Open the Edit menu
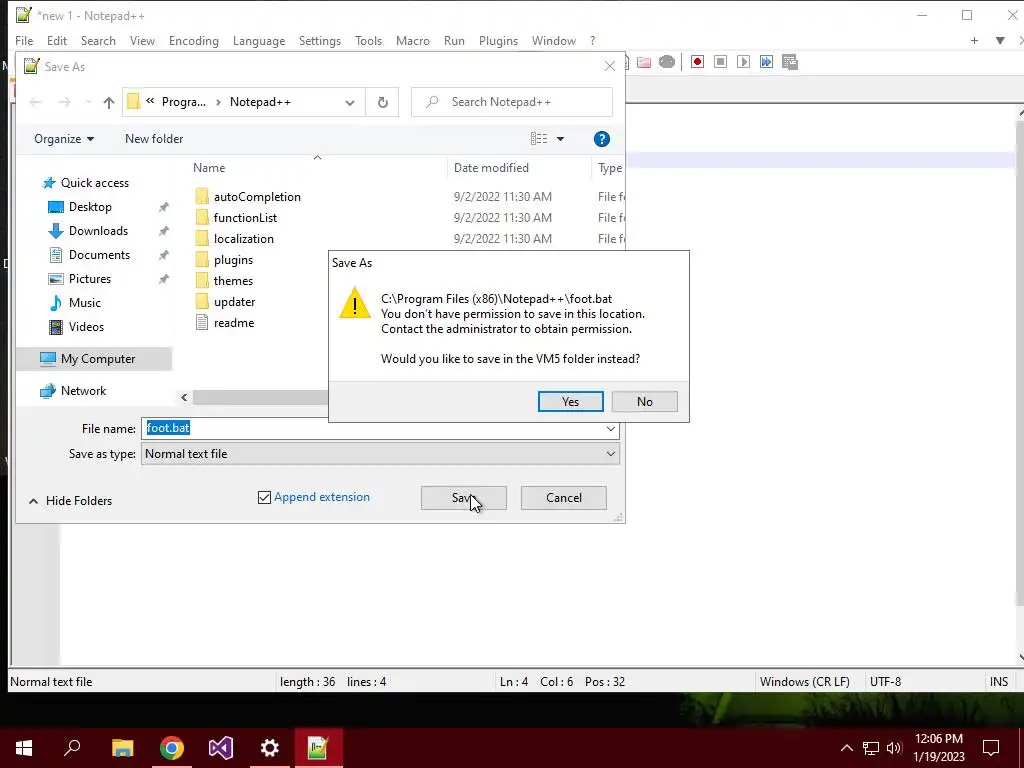 (x=57, y=40)
